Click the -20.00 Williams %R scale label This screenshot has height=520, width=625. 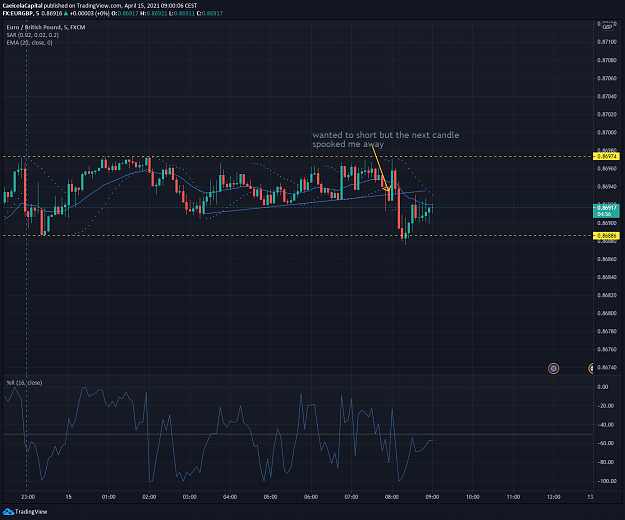click(607, 406)
